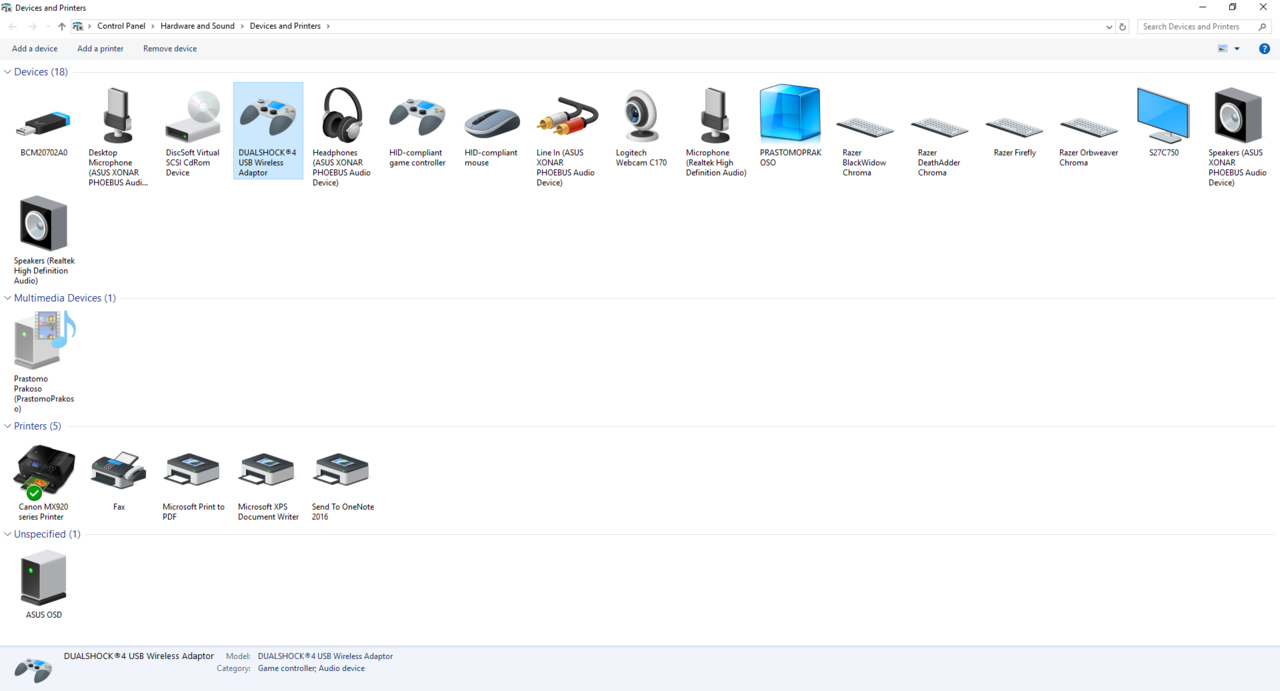Click the change your view button

click(1222, 49)
